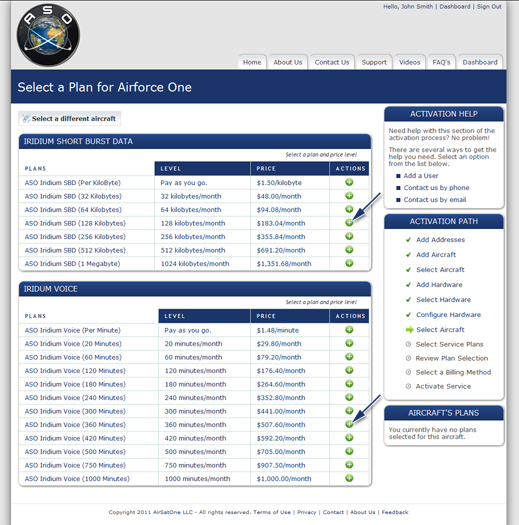Click ASO Iridium Voice (360 Minutes) plan name
Image resolution: width=519 pixels, height=525 pixels.
coord(75,425)
